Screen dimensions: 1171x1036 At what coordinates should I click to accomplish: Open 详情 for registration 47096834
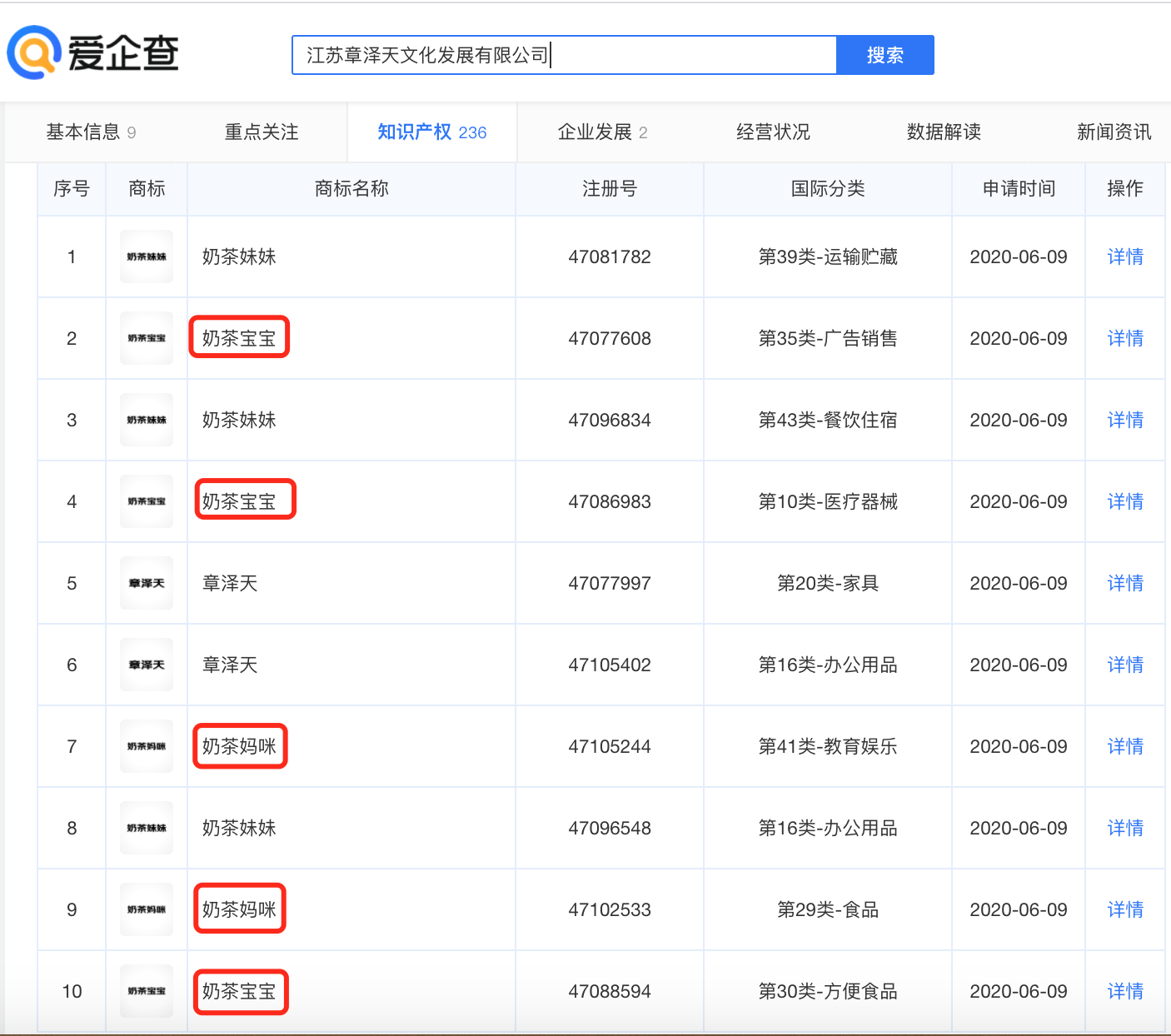click(1125, 420)
